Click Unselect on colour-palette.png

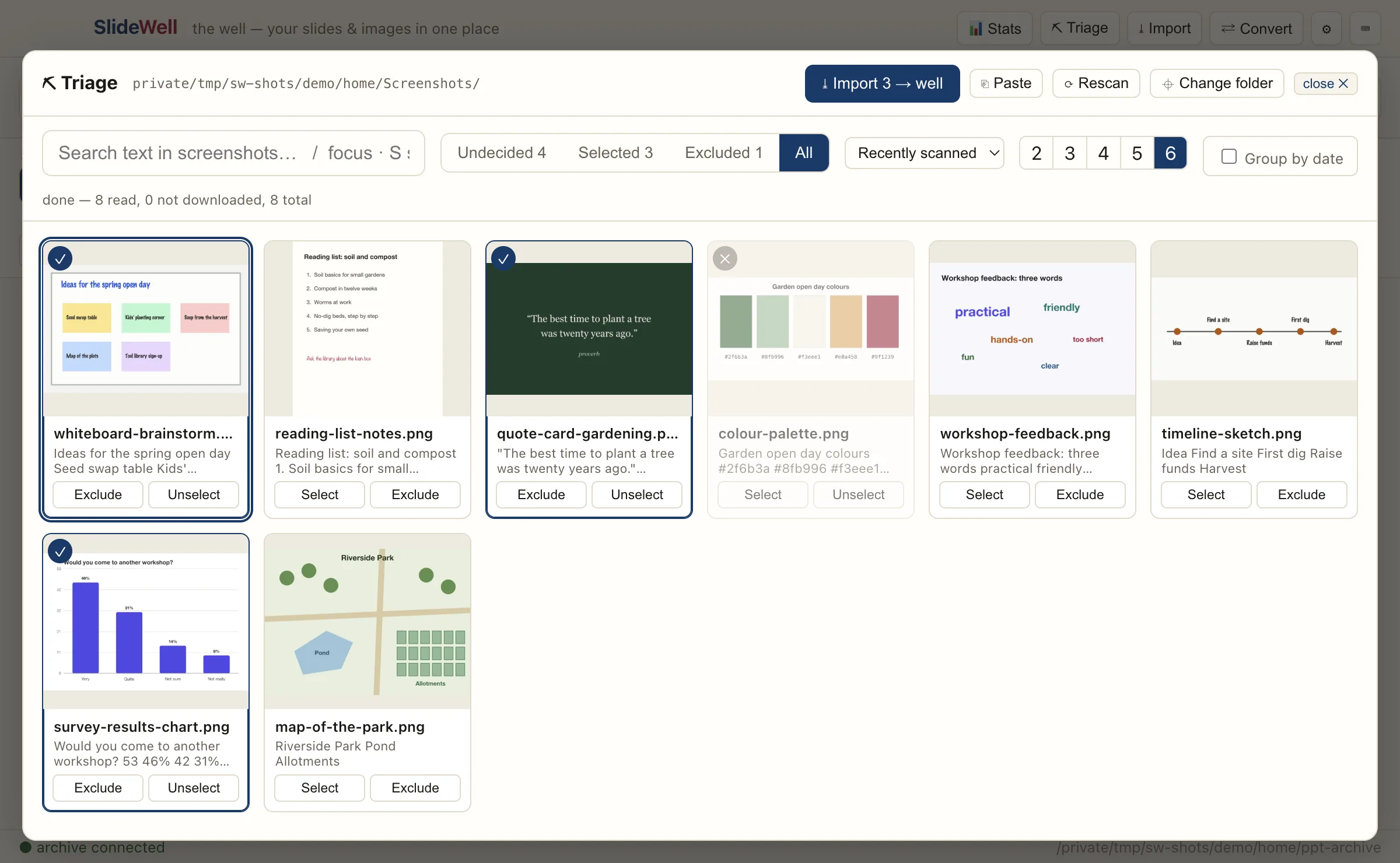point(859,494)
